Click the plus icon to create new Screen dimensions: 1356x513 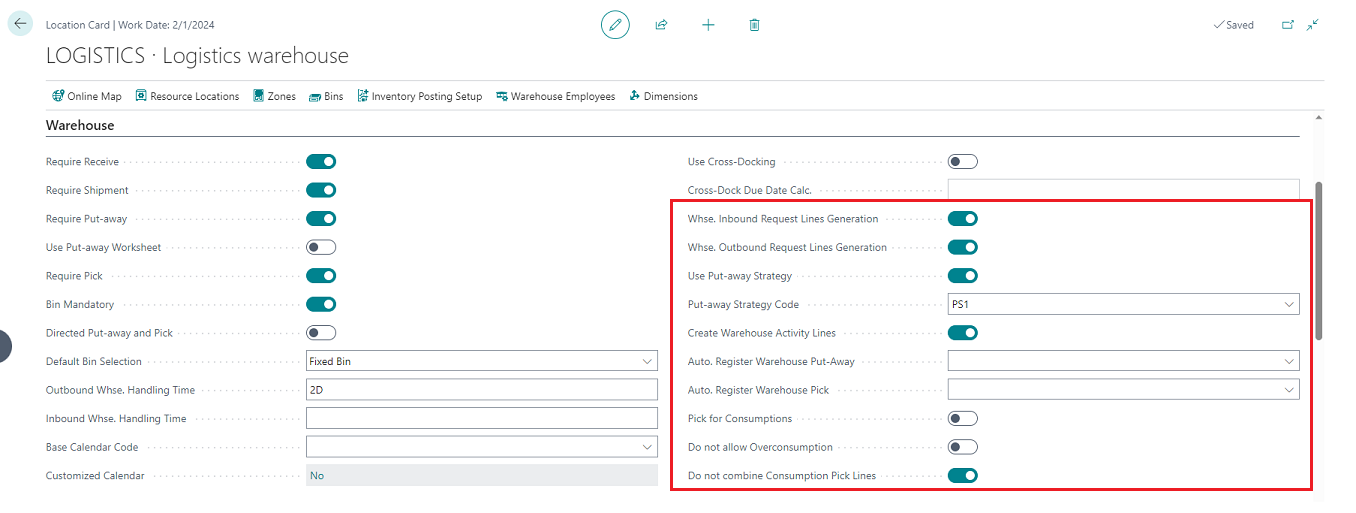708,25
